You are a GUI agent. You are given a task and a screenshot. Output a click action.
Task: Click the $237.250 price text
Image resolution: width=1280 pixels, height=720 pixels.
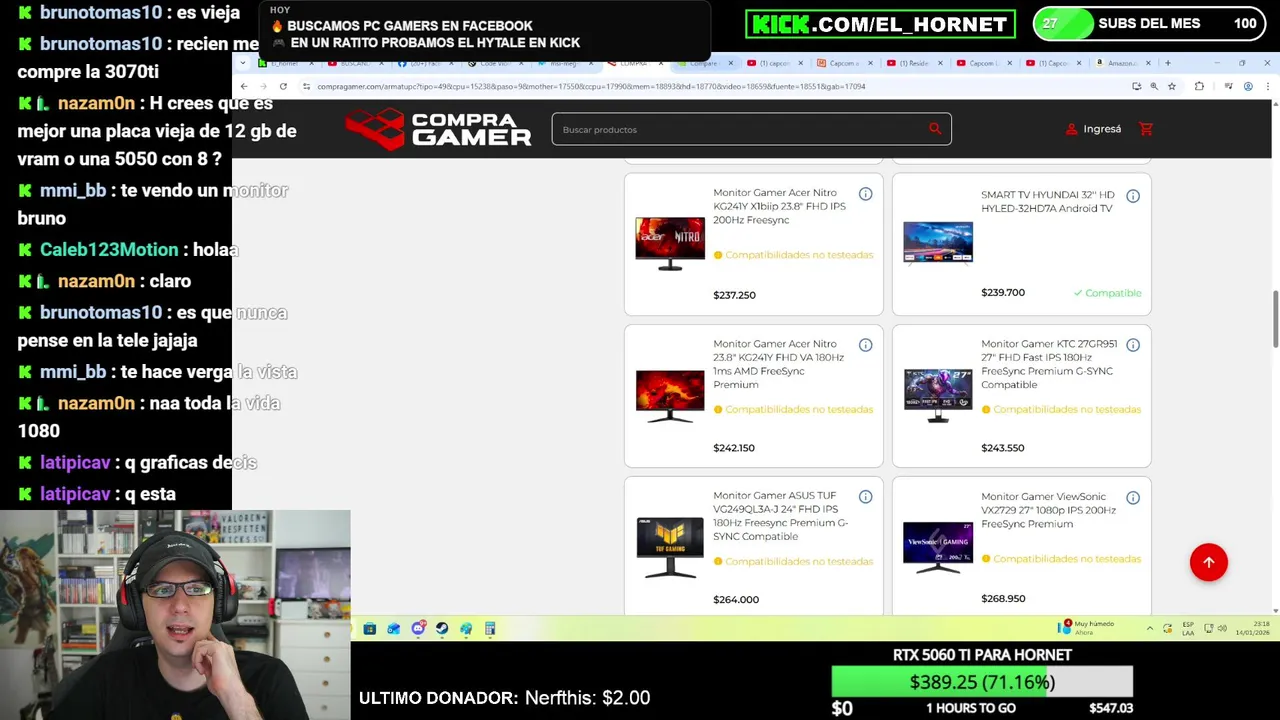click(734, 295)
